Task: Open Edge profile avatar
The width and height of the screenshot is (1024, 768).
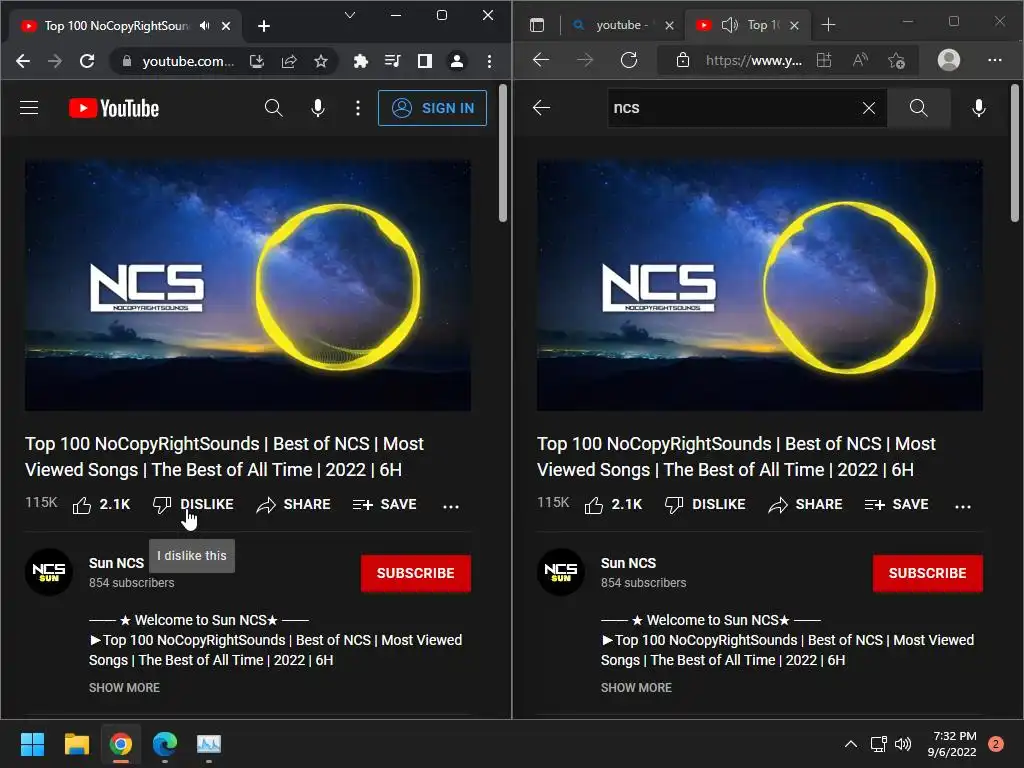Action: pos(949,60)
